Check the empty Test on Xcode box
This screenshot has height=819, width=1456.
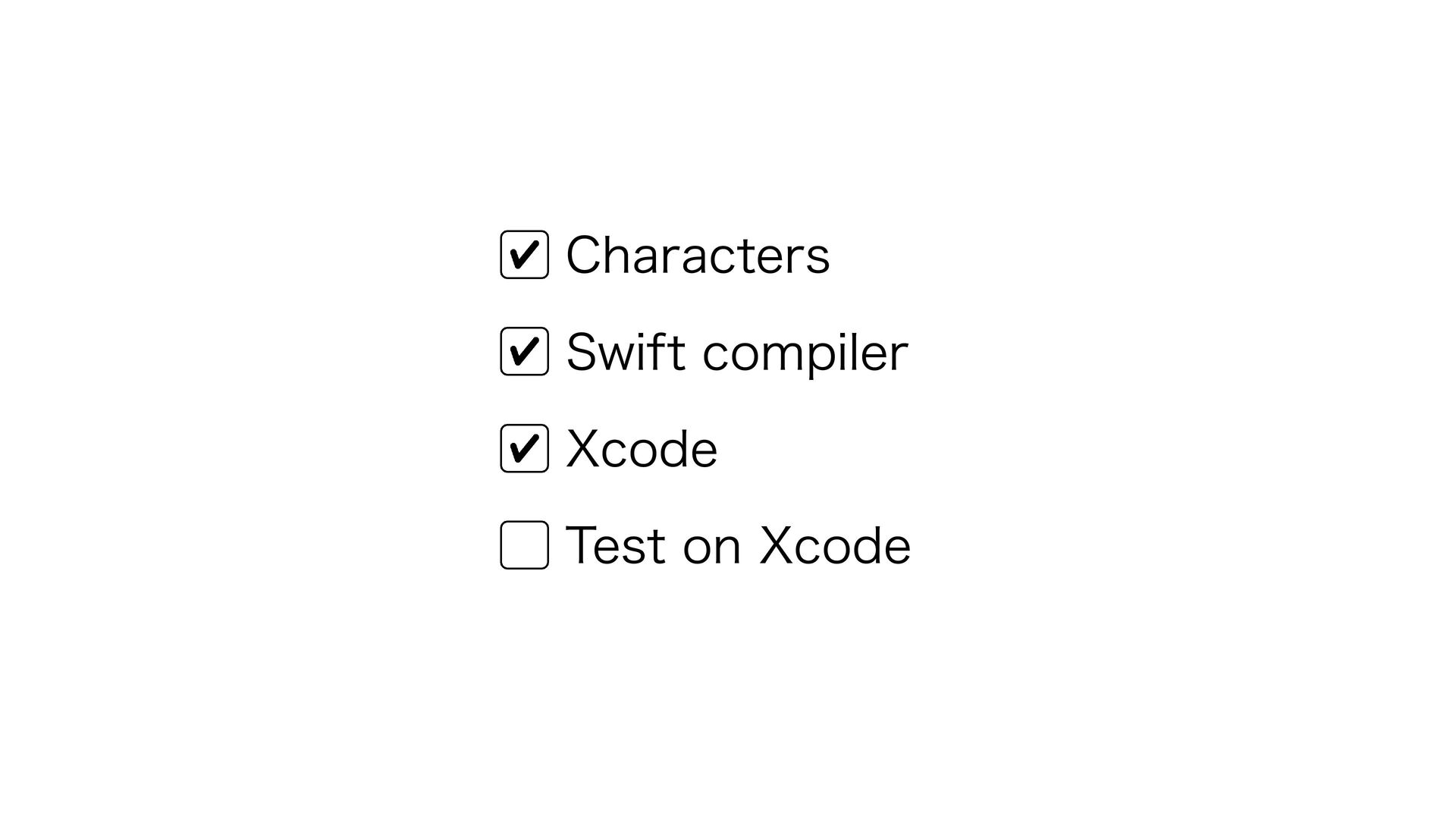(524, 545)
